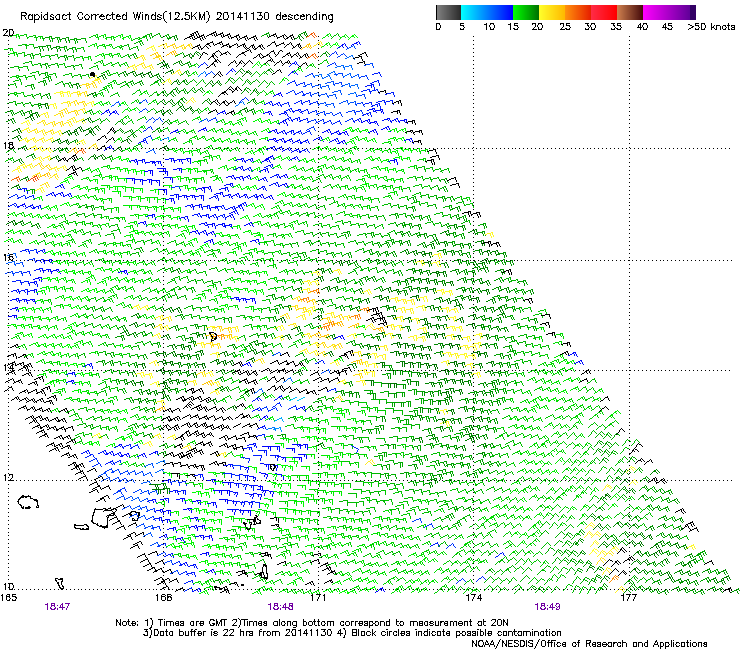The image size is (740, 650).
Task: Click the latitude label '12'
Action: pos(8,478)
